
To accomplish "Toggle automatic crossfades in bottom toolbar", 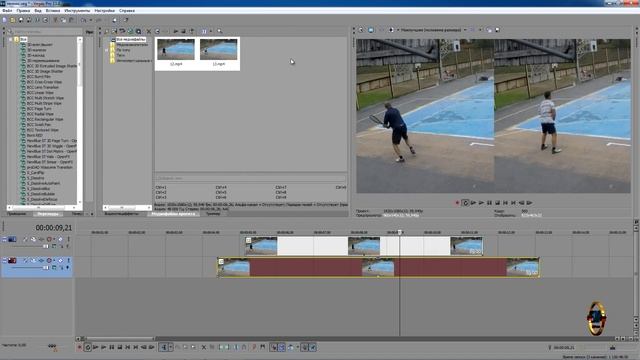I will click(x=282, y=347).
